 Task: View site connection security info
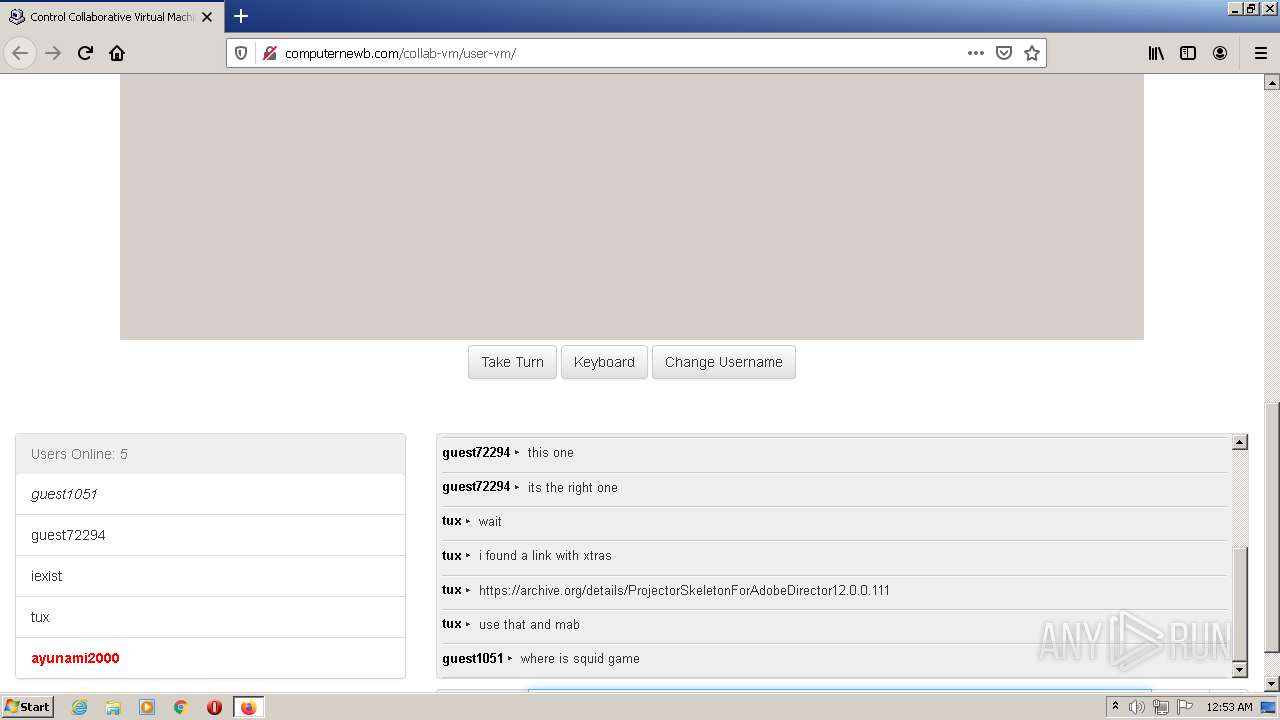269,53
